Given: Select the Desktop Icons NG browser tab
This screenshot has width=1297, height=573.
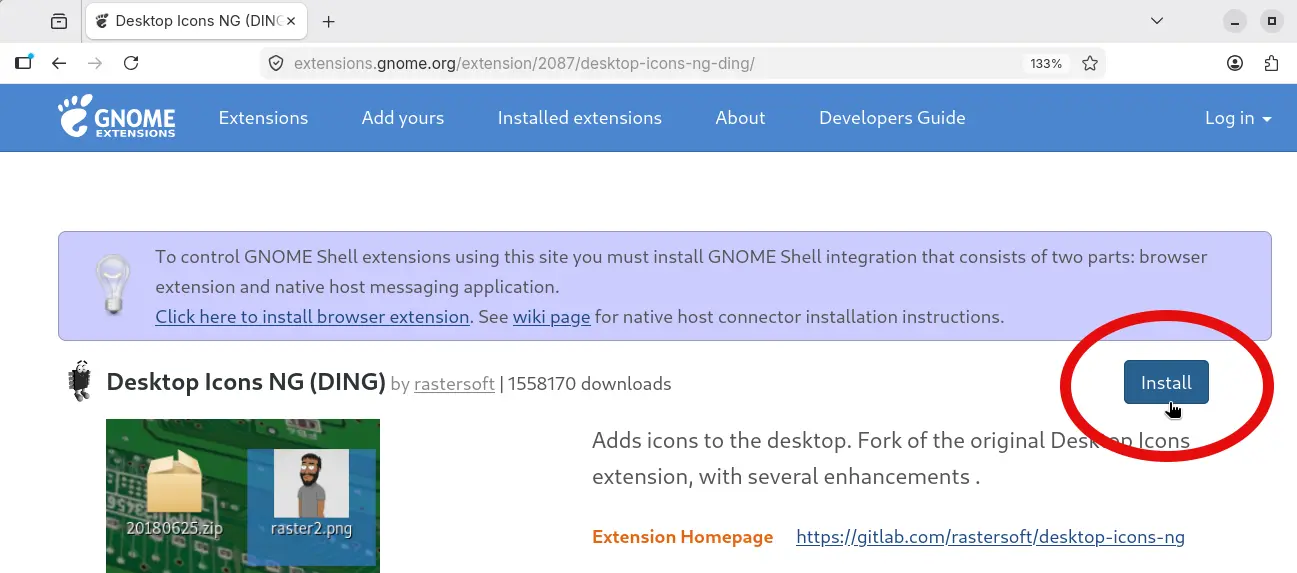Looking at the screenshot, I should 196,21.
